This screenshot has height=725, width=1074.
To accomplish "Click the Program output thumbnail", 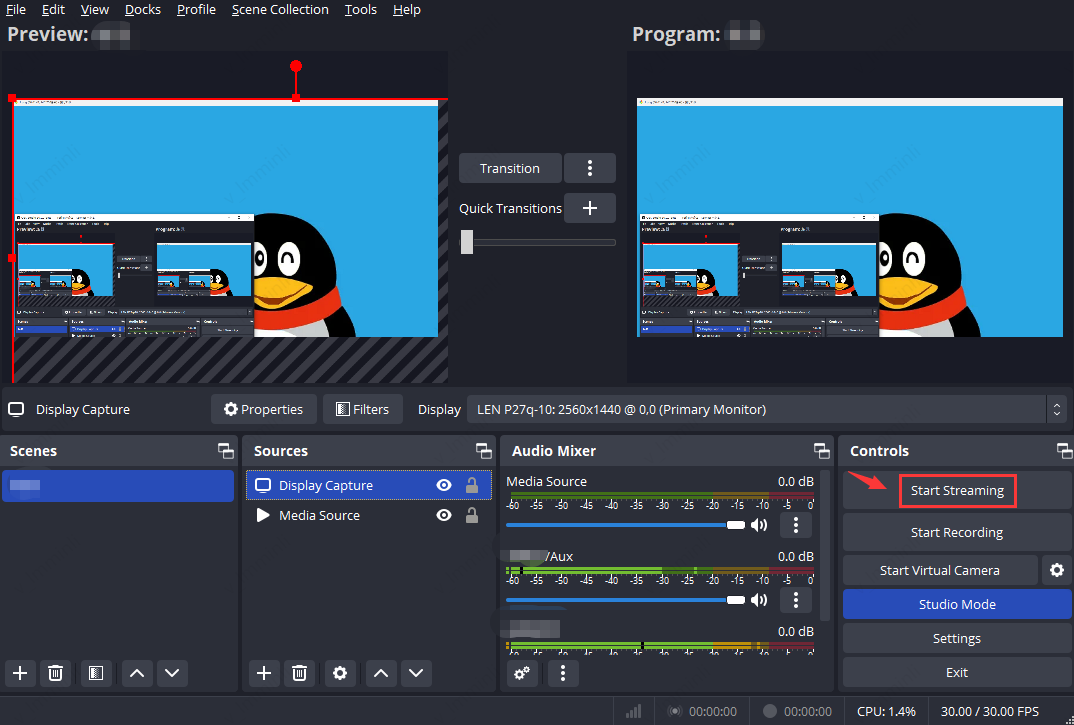I will click(850, 217).
